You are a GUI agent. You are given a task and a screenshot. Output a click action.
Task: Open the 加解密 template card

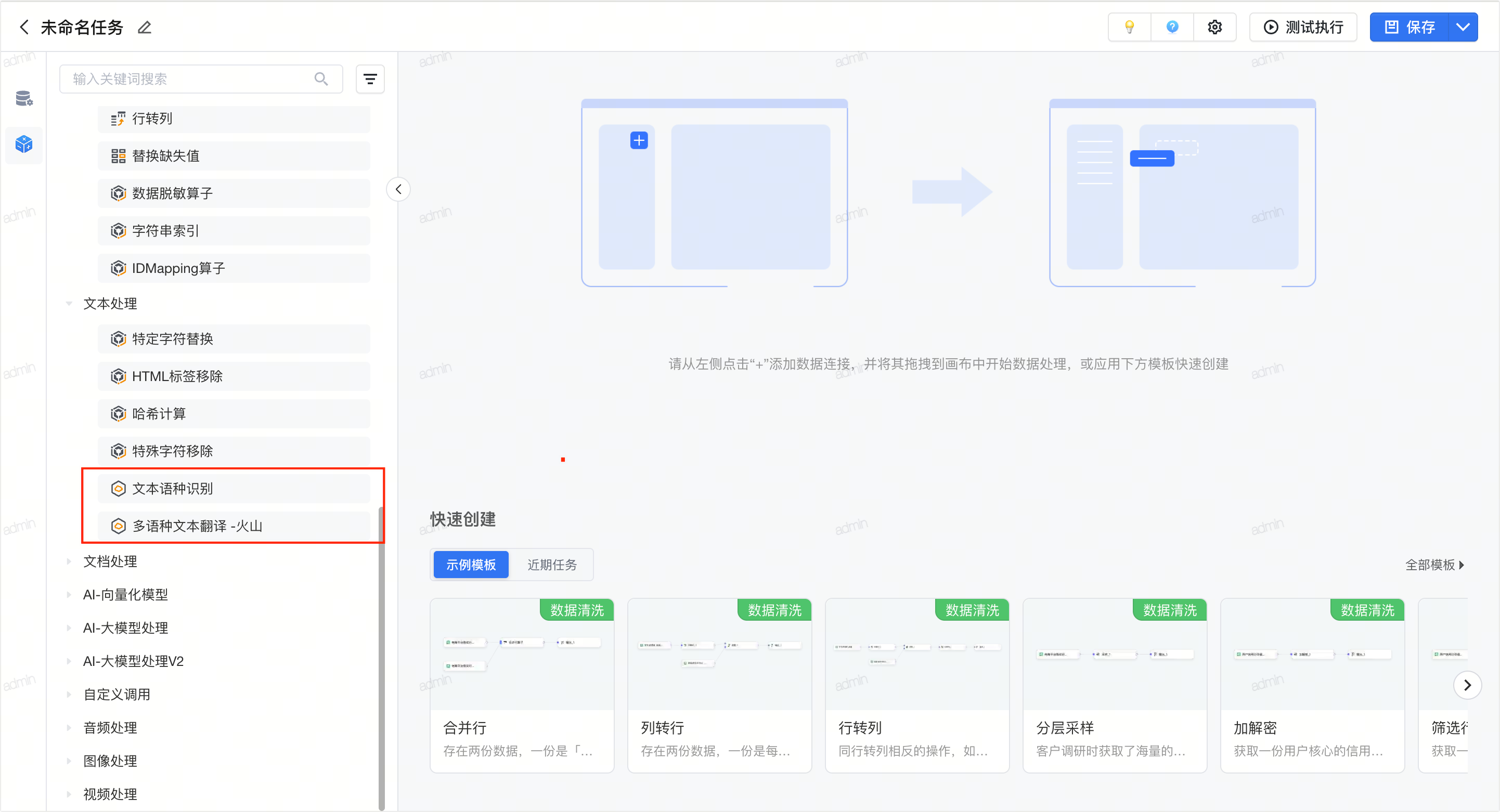click(1313, 685)
